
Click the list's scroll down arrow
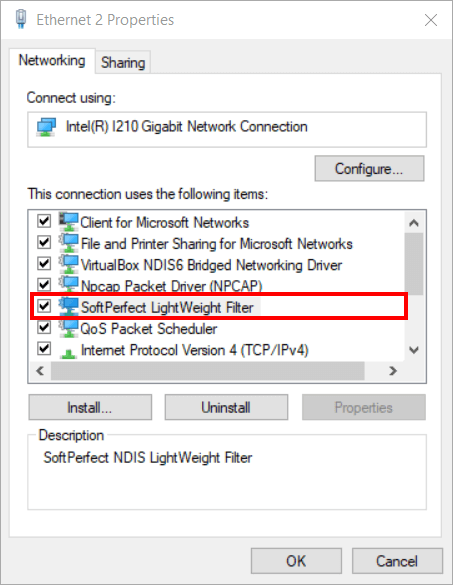(414, 350)
